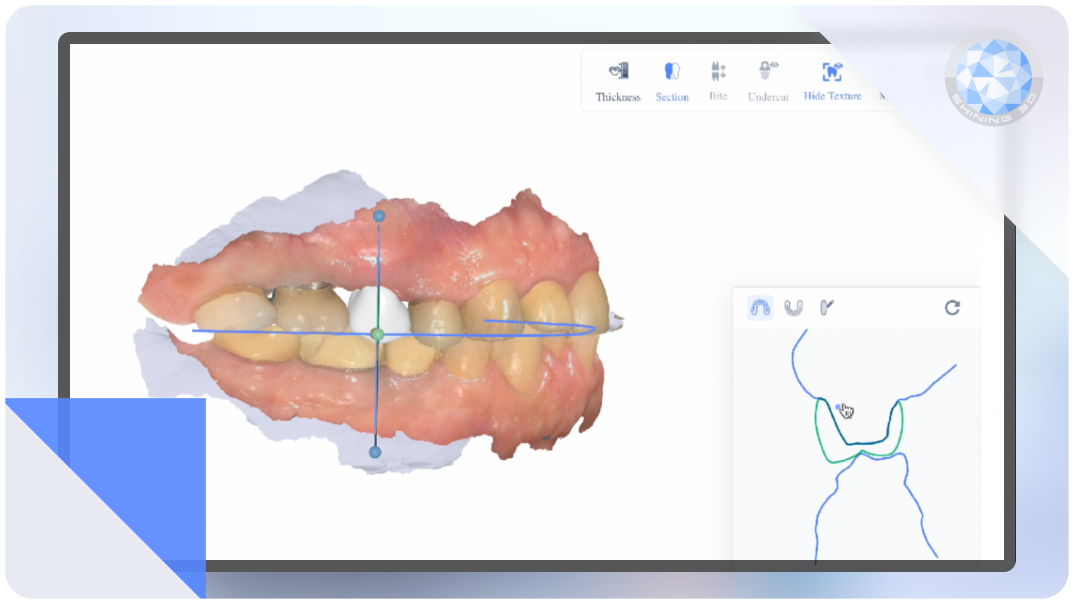Click the Shining 3D logo
This screenshot has width=1074, height=604.
coord(993,75)
